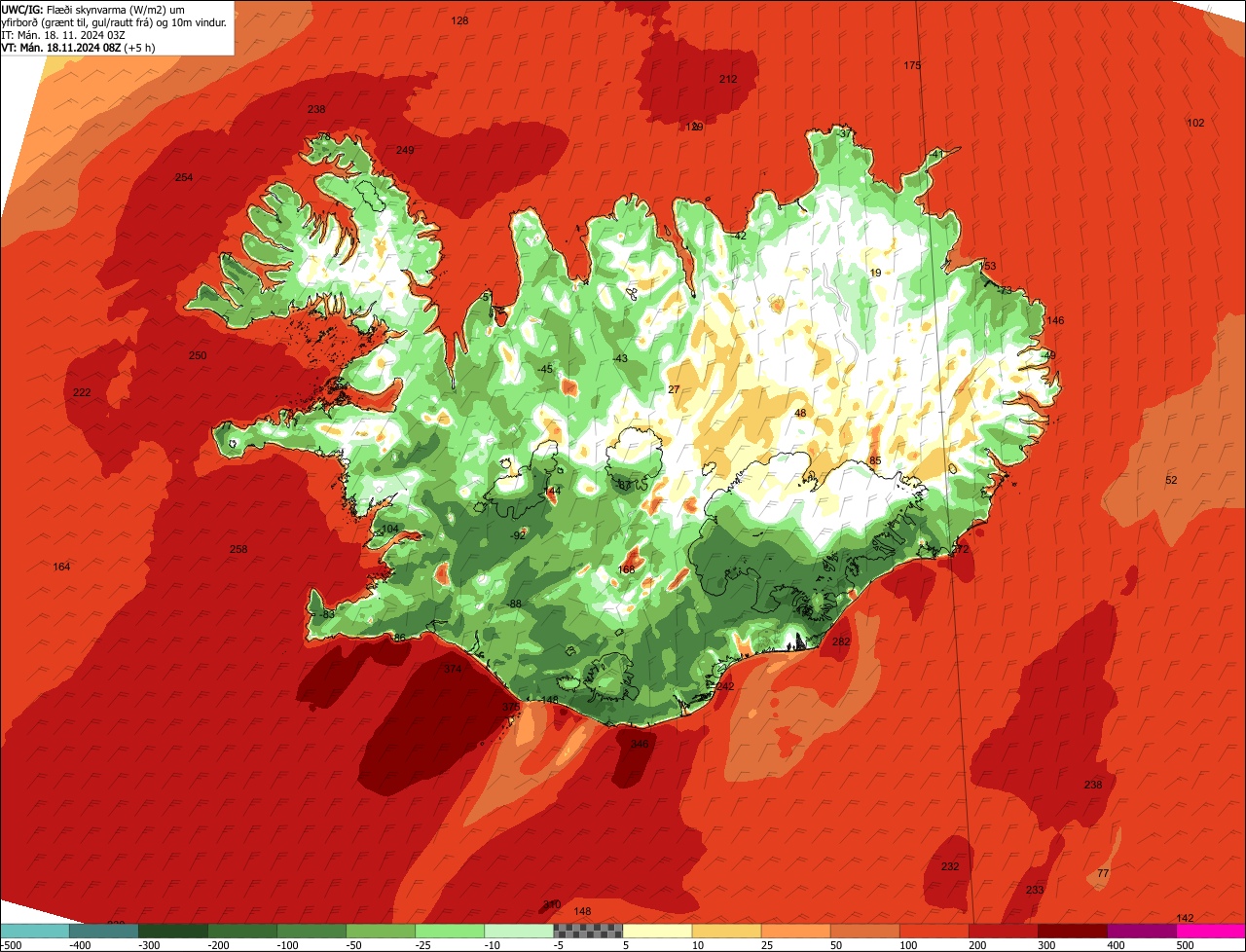Viewport: 1246px width, 952px height.
Task: Click the 374 flux value off the southwest coast
Action: tap(453, 670)
